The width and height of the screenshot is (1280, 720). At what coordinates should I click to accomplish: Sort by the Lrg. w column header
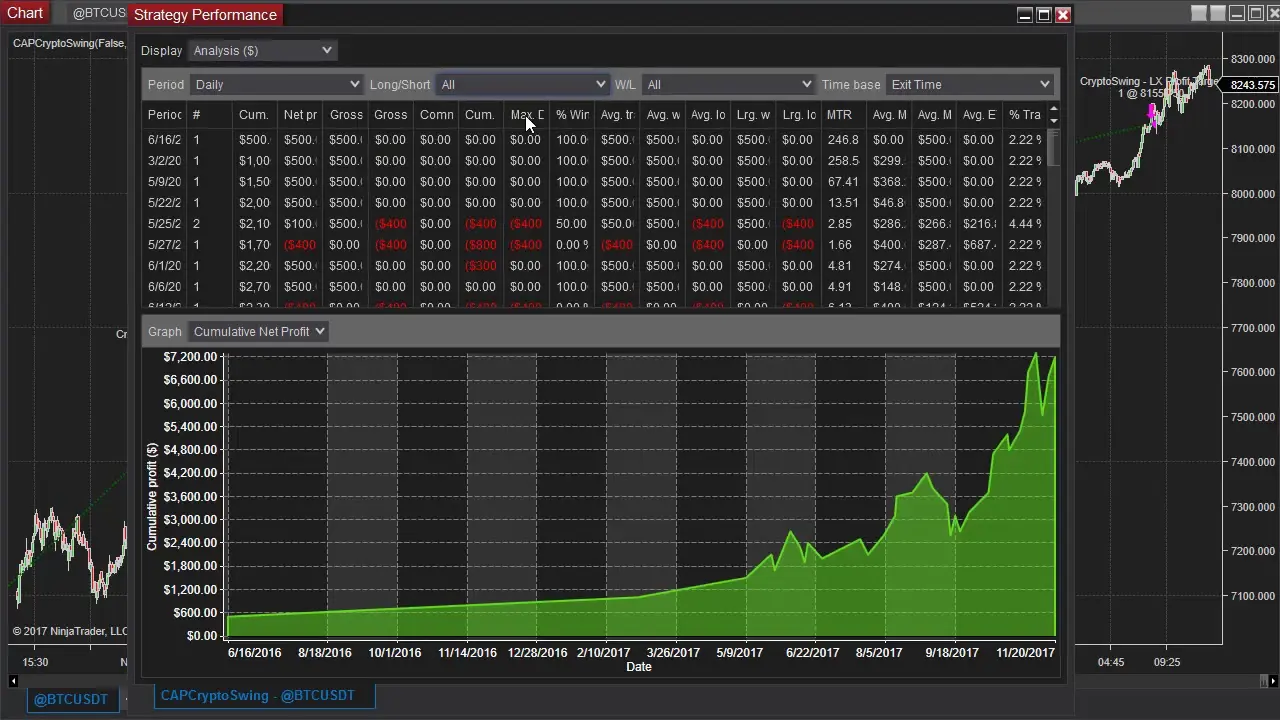pyautogui.click(x=753, y=115)
